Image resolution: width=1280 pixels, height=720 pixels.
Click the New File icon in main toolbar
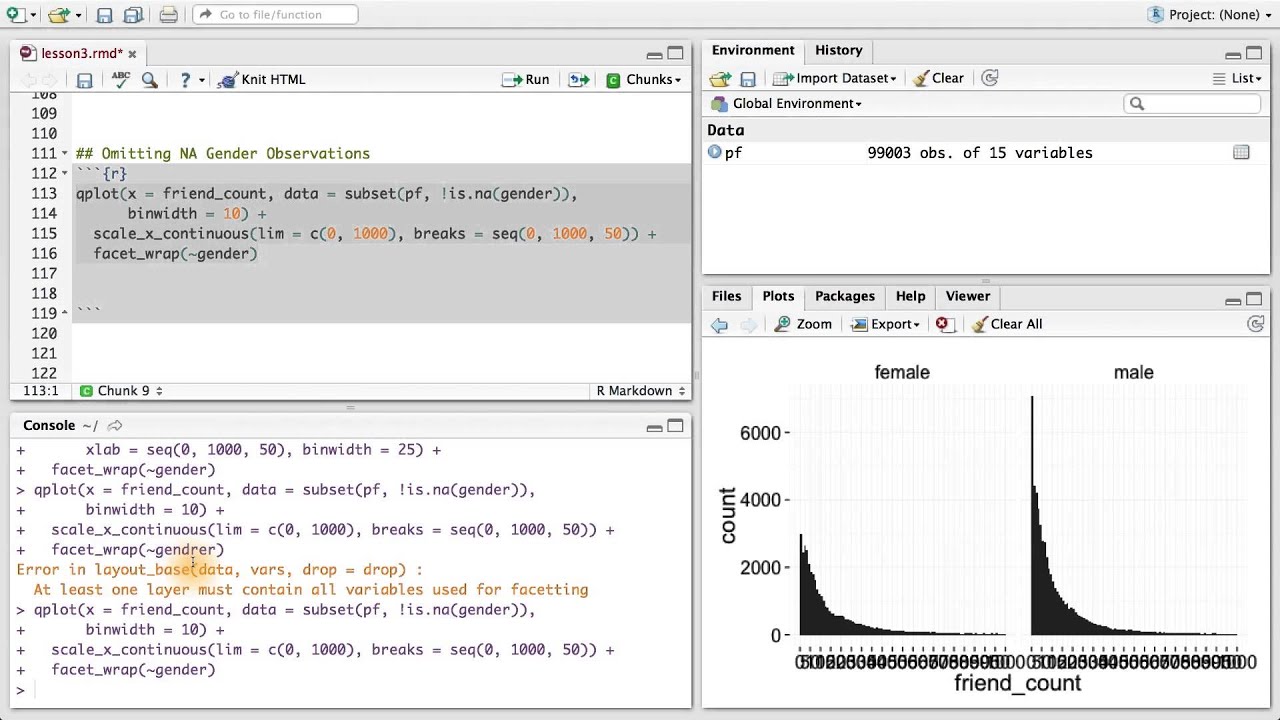(x=14, y=14)
